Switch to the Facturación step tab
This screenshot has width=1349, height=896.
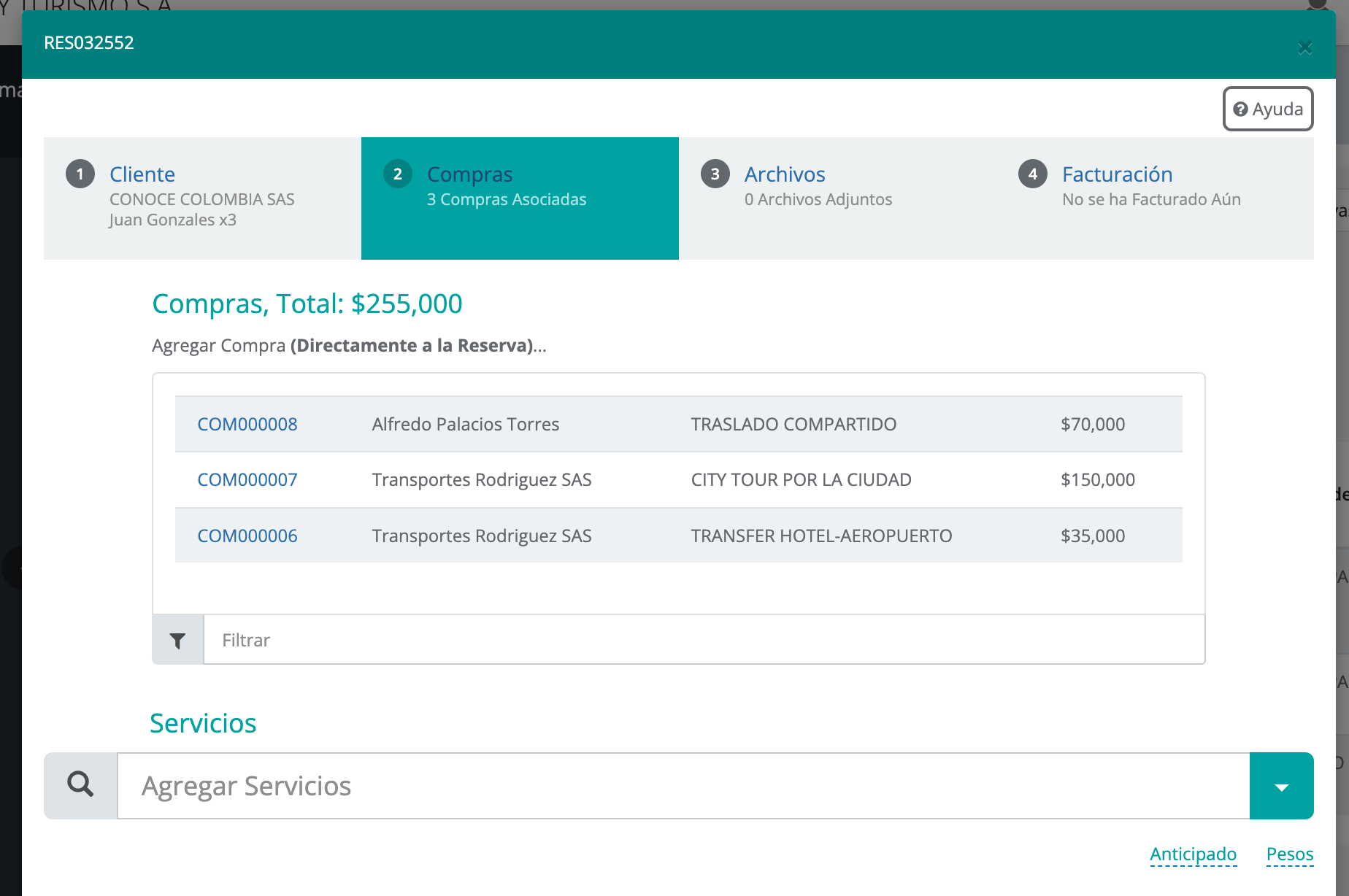(1155, 198)
